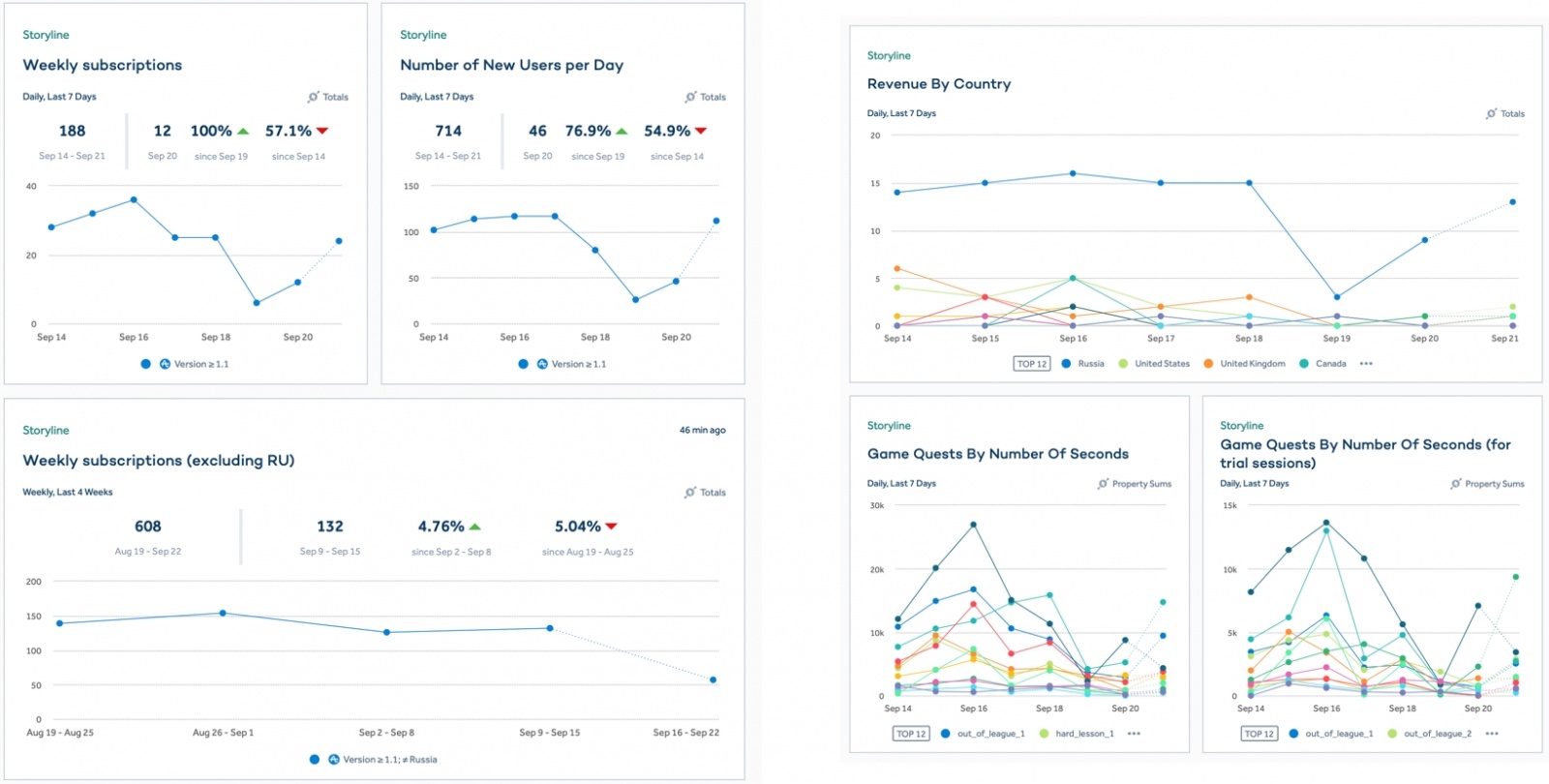
Task: Click the Sep 16 peak point on Revenue chart
Action: pos(1073,173)
